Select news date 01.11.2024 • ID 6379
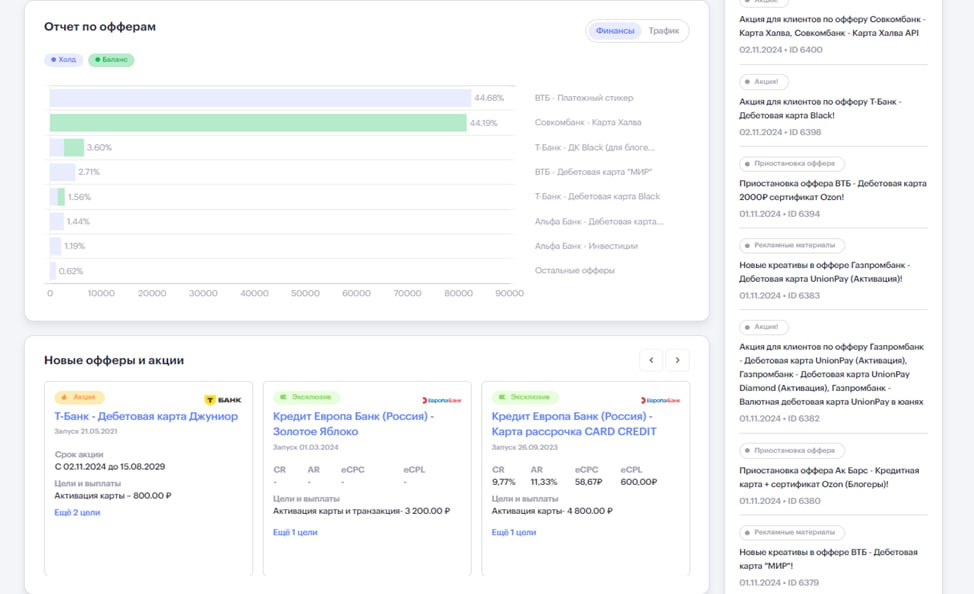The image size is (974, 594). point(778,582)
